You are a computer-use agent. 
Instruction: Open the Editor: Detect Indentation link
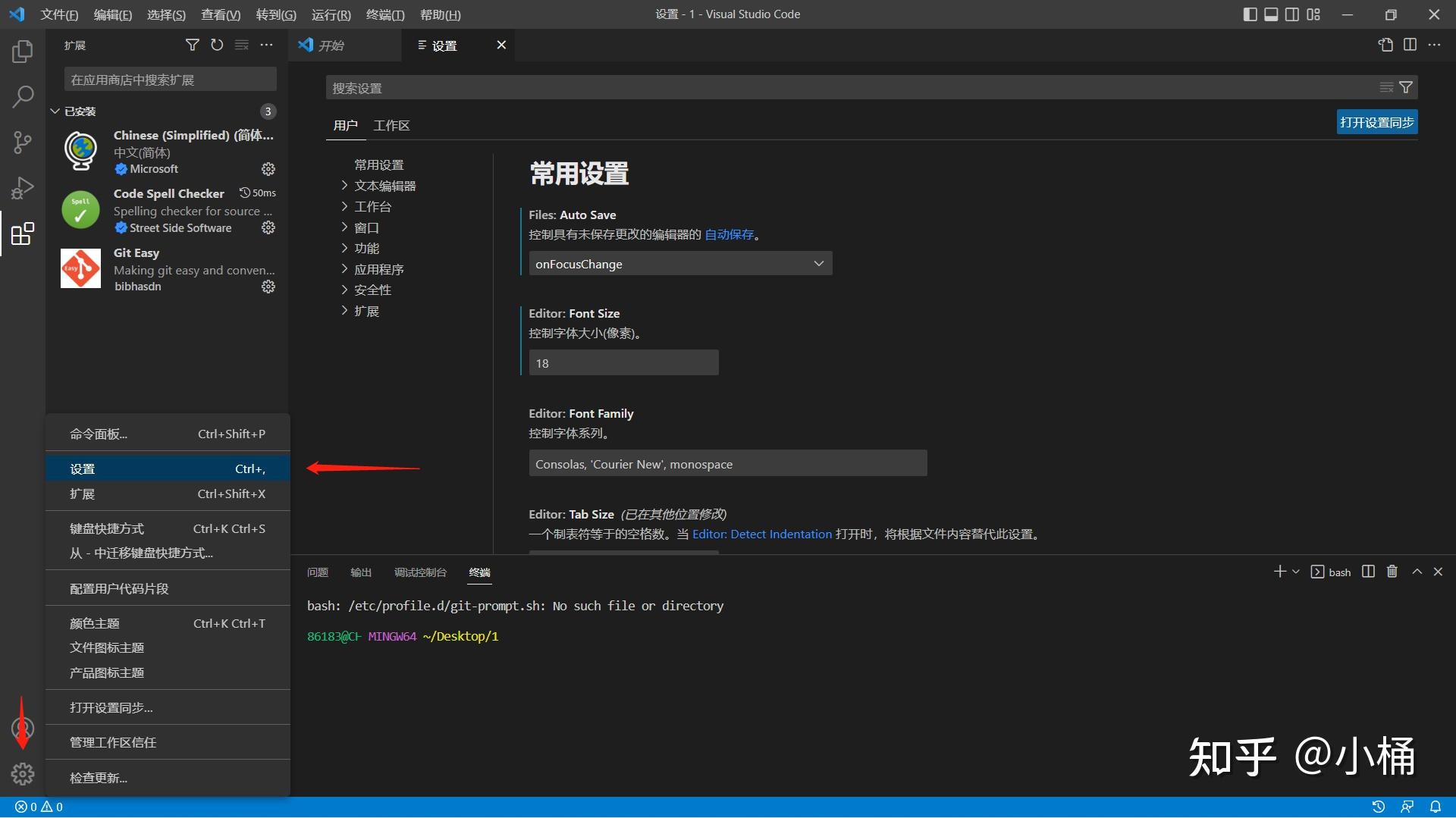[x=762, y=534]
